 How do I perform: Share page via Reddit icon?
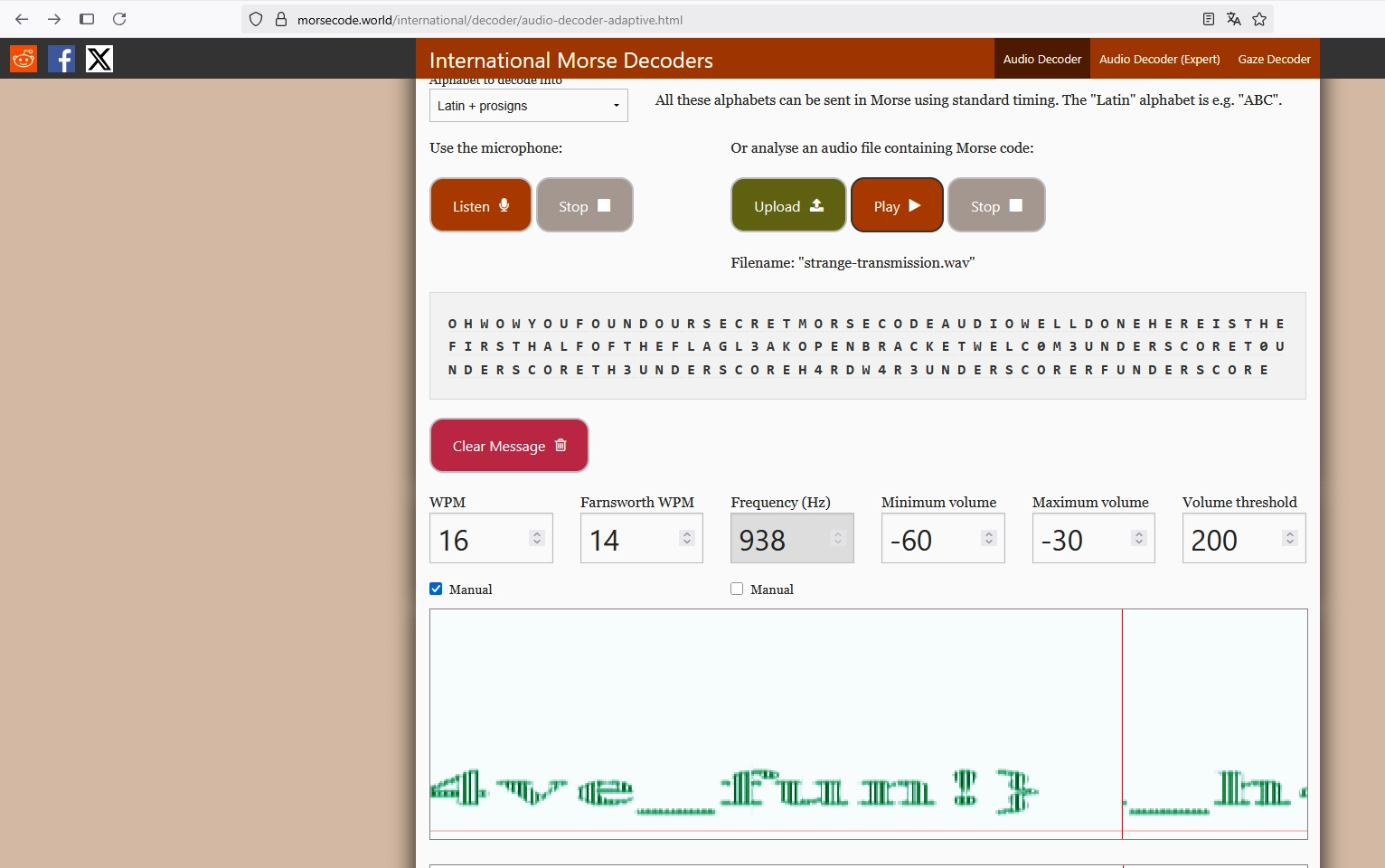[x=24, y=59]
